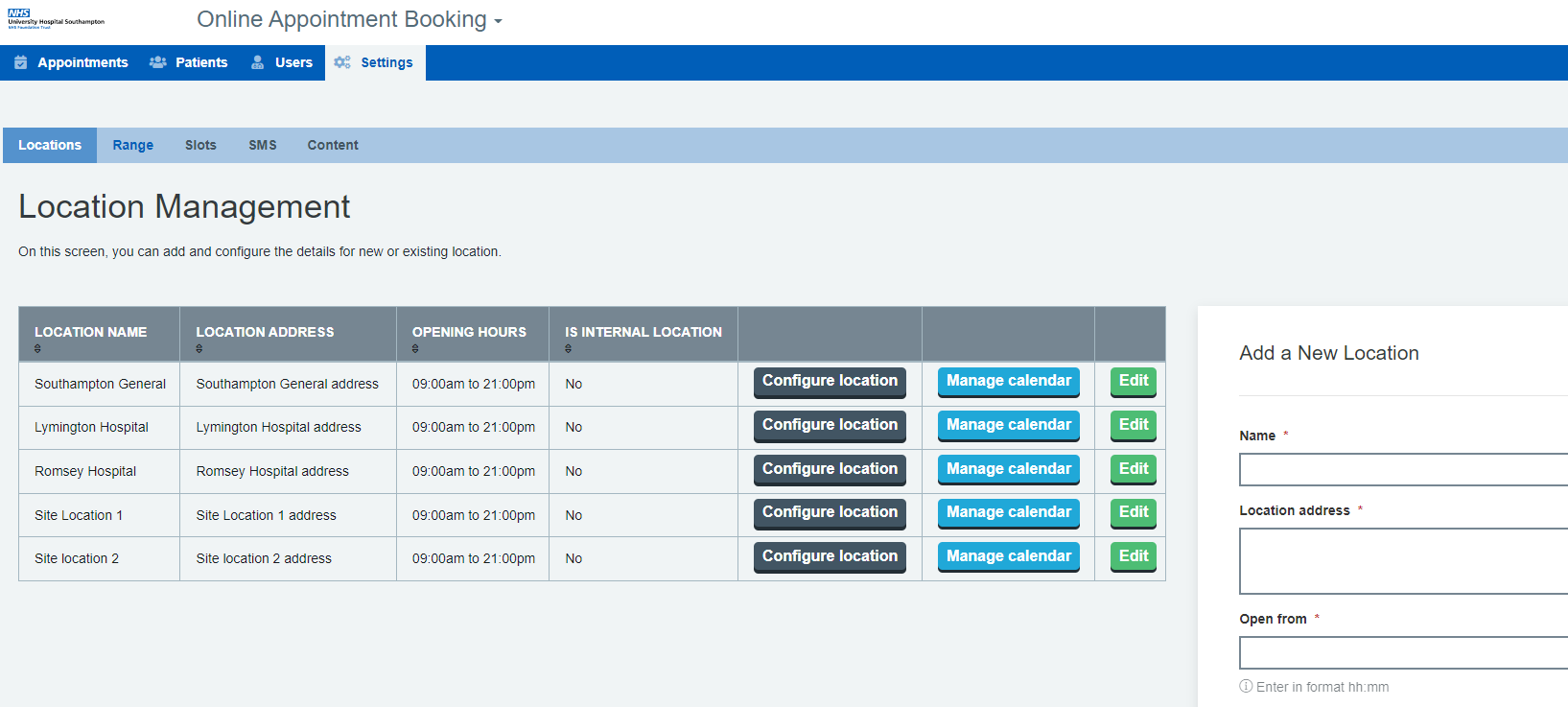Open the Slots tab
Screen dimensions: 1568x707
(x=200, y=145)
